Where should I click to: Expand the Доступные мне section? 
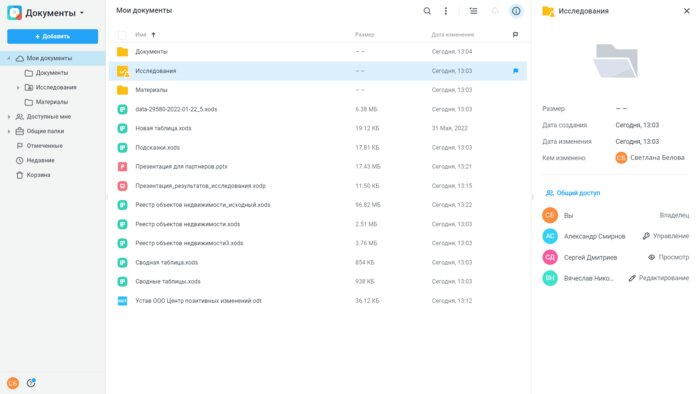9,117
